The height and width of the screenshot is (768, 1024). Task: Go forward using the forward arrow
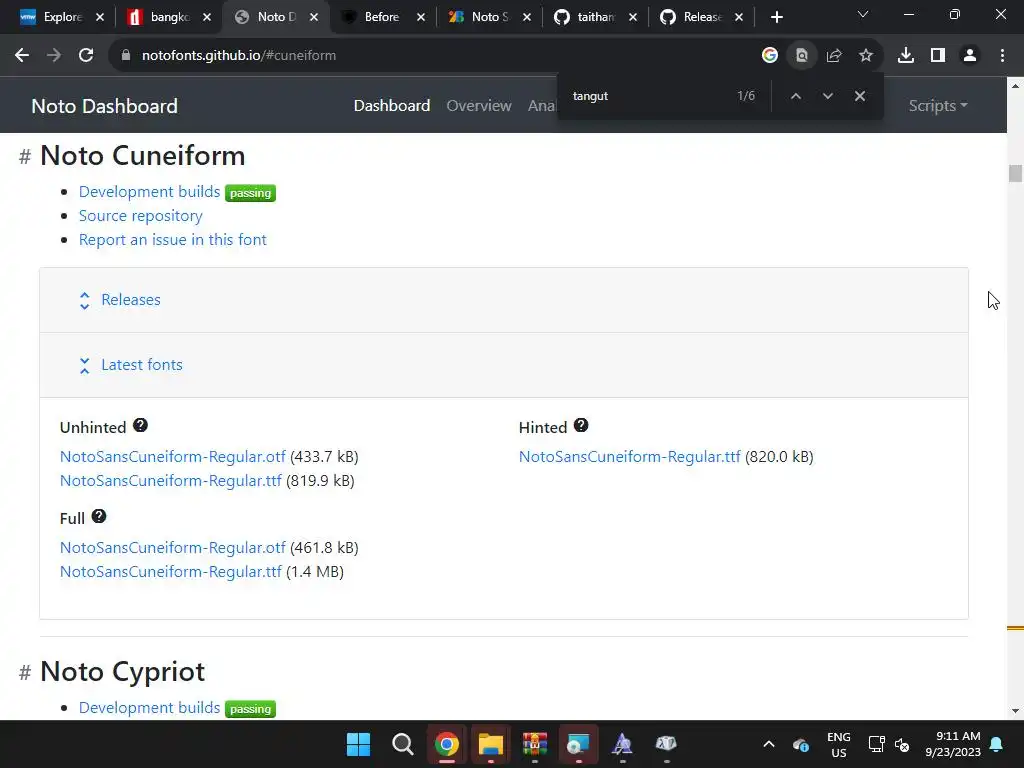pos(54,56)
